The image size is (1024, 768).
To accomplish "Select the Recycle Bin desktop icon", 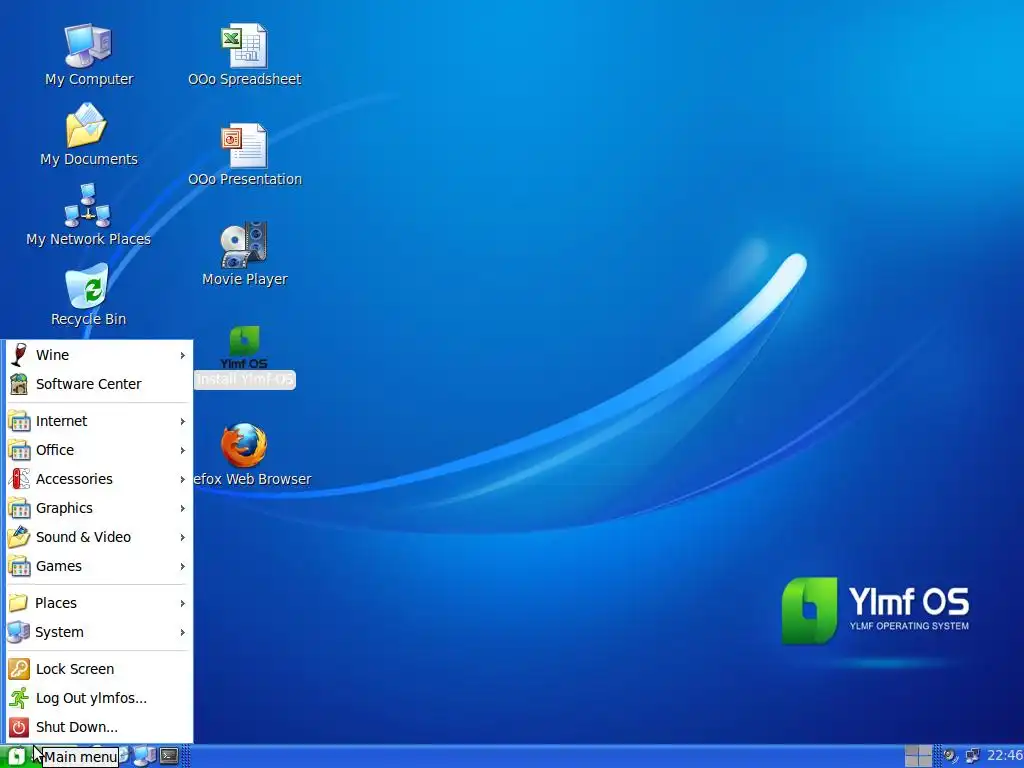I will click(x=88, y=295).
